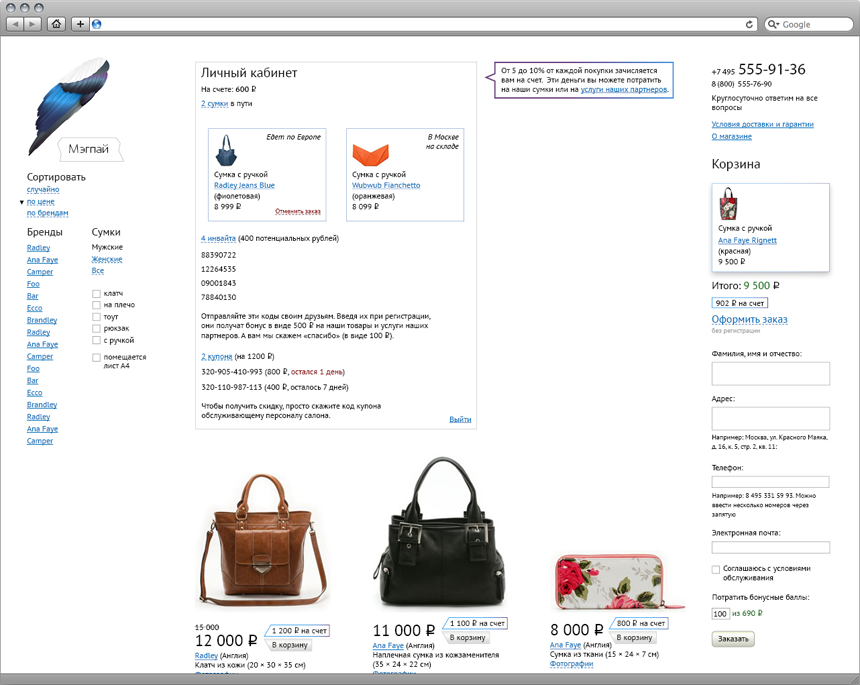Click the orange Wubwub Fianchetto bag image

pyautogui.click(x=370, y=155)
